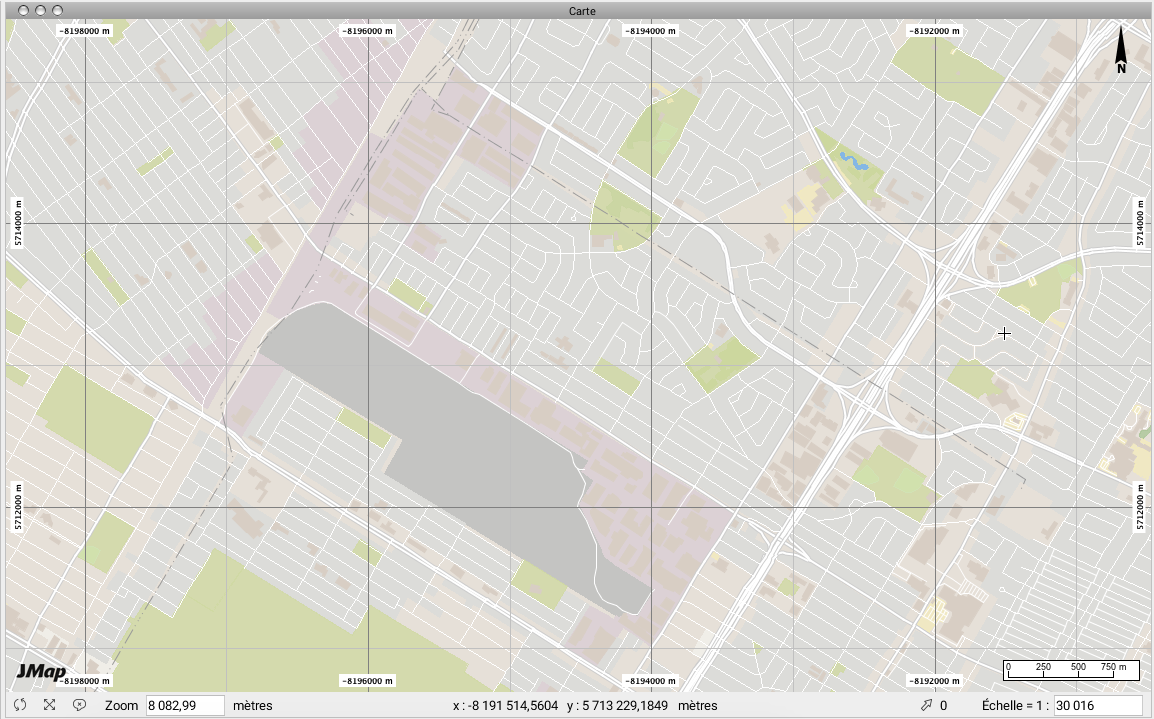
Task: Click the "Zoom" label in the status bar
Action: tap(121, 706)
